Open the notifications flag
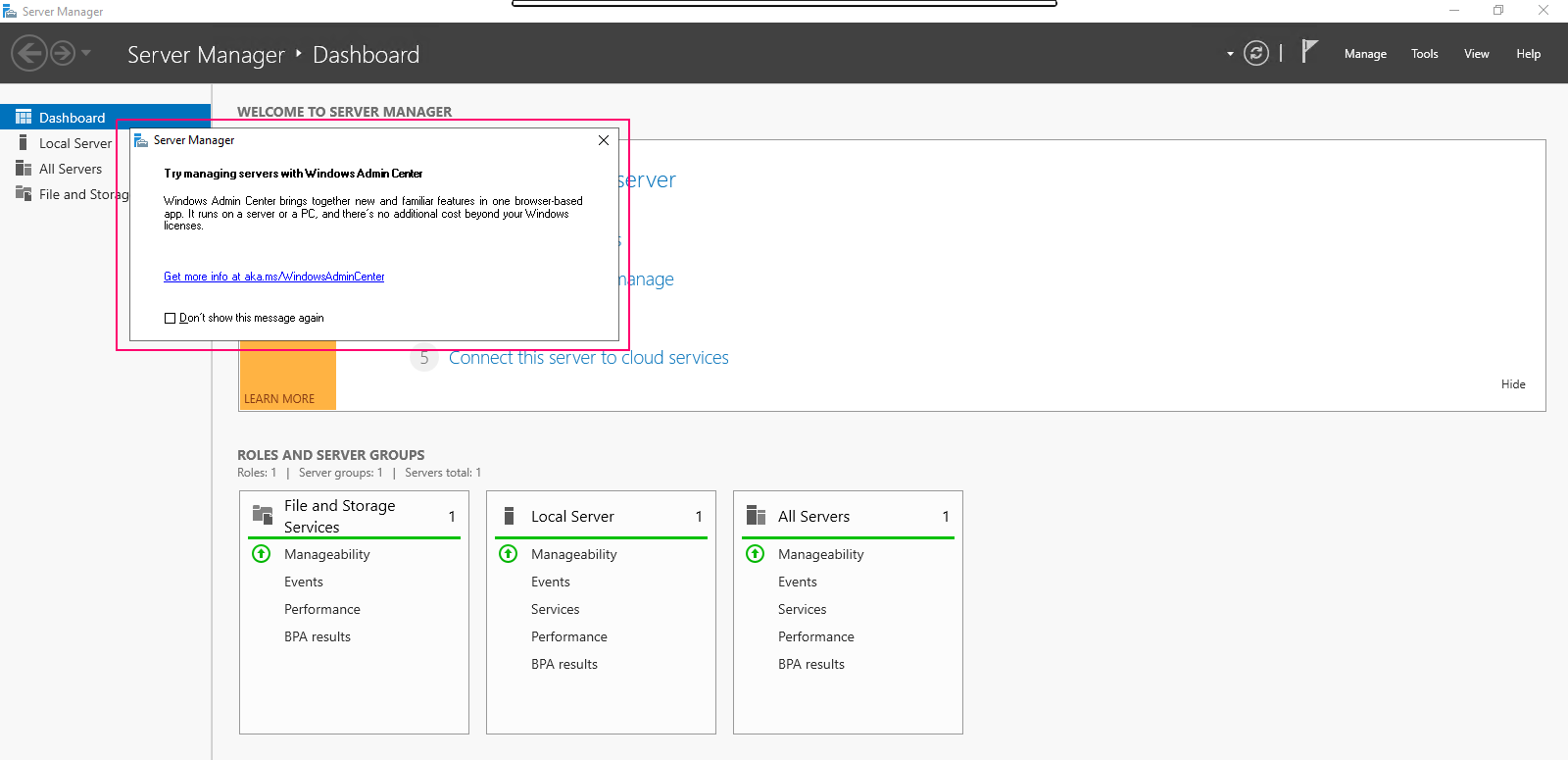This screenshot has height=760, width=1568. 1309,51
